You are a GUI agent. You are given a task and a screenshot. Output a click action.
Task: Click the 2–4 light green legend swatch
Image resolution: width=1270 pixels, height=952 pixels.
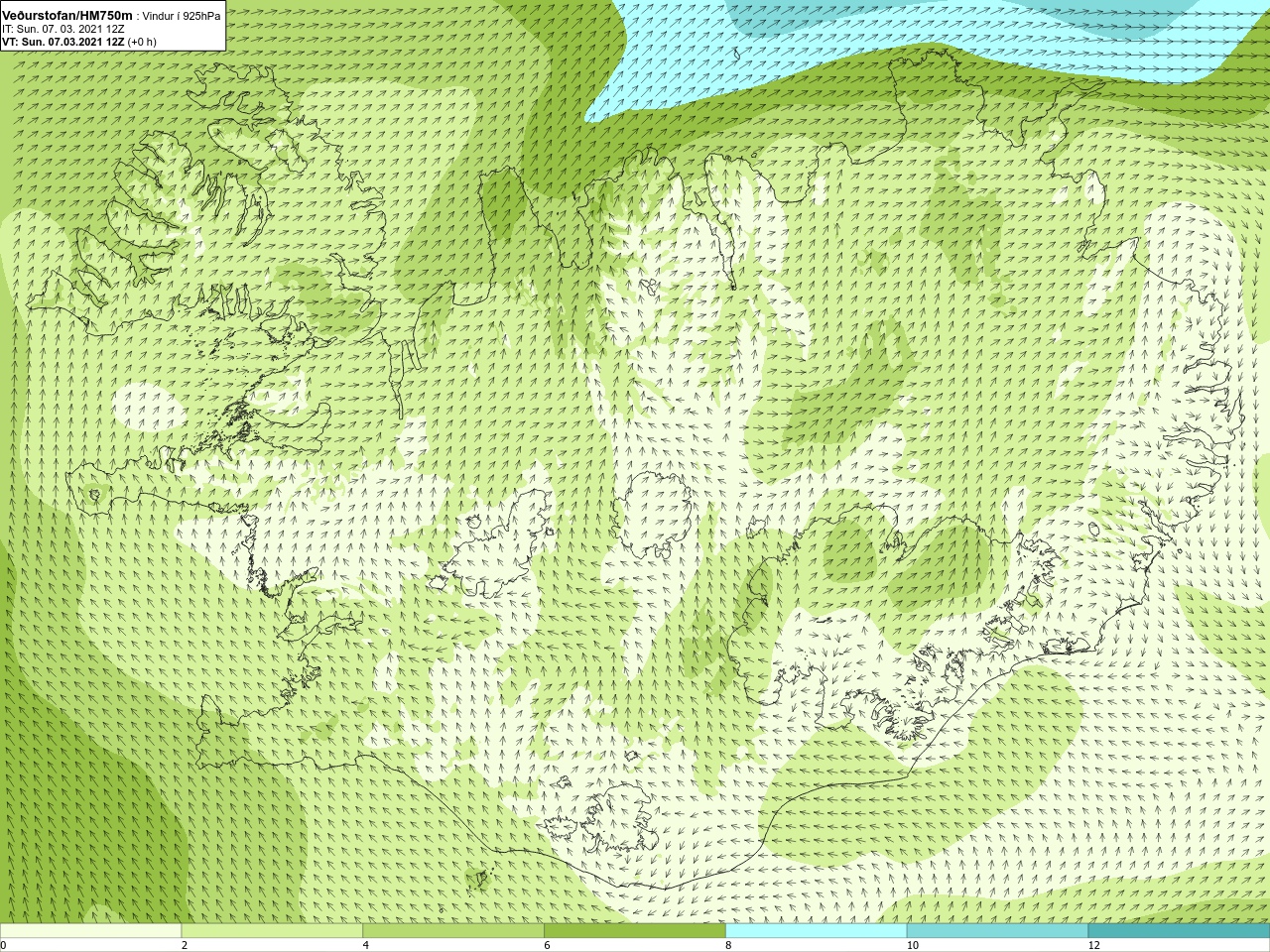(x=272, y=931)
